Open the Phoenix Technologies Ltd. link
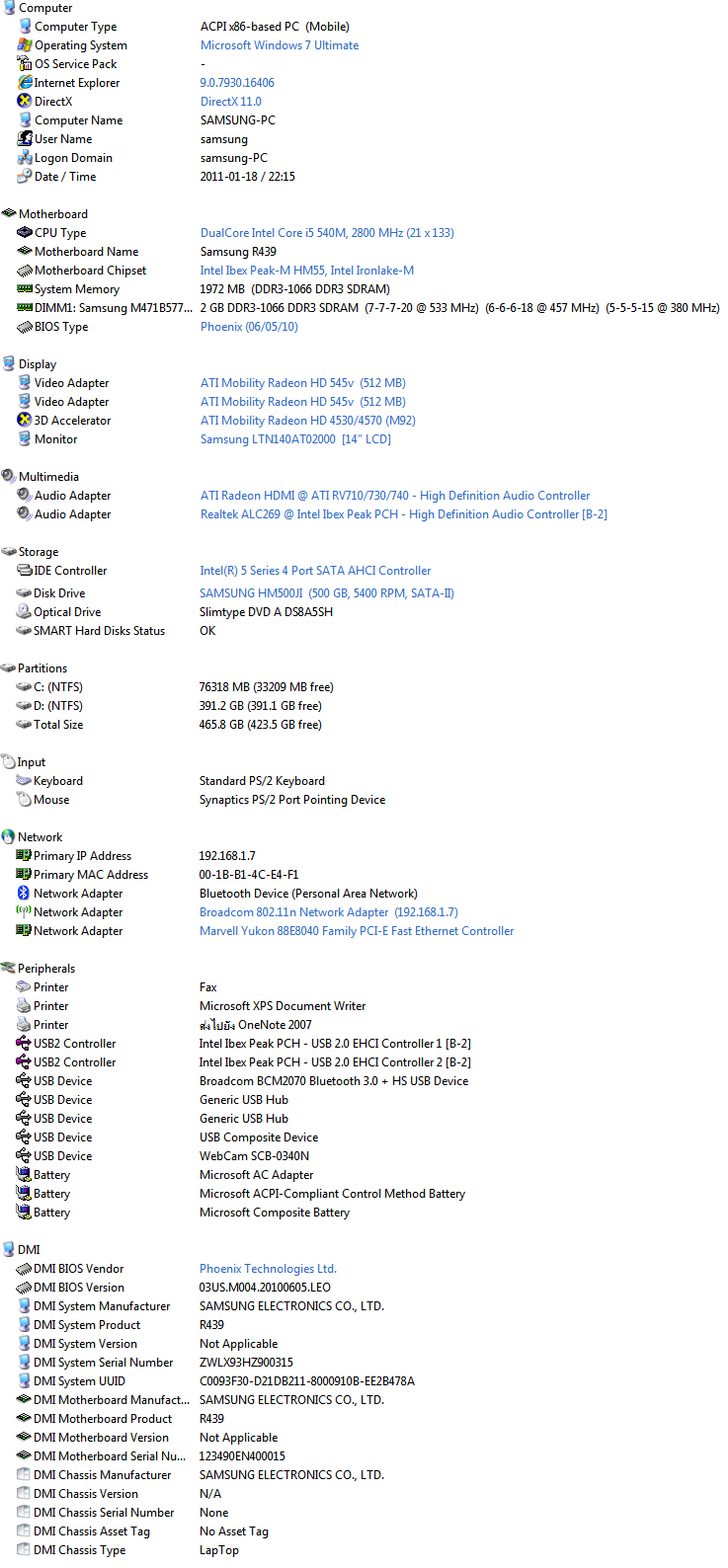Screen dimensions: 728x1568 tap(268, 1269)
